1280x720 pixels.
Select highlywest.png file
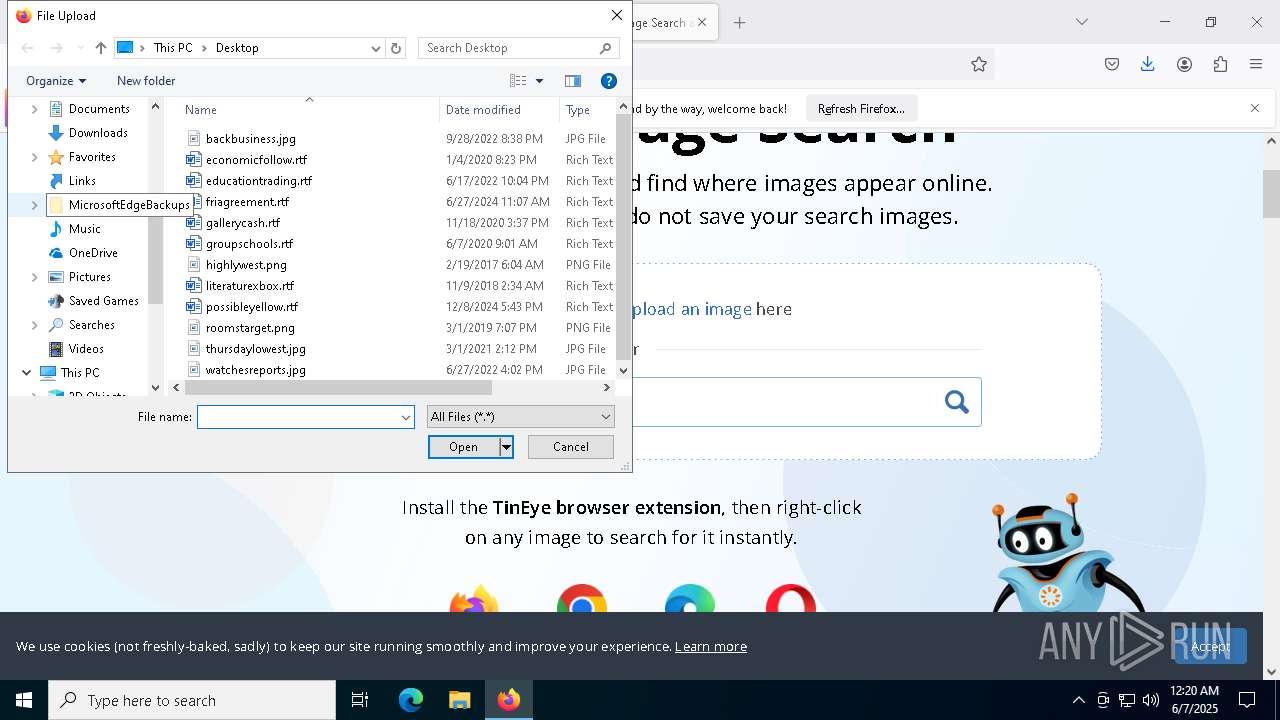click(246, 265)
